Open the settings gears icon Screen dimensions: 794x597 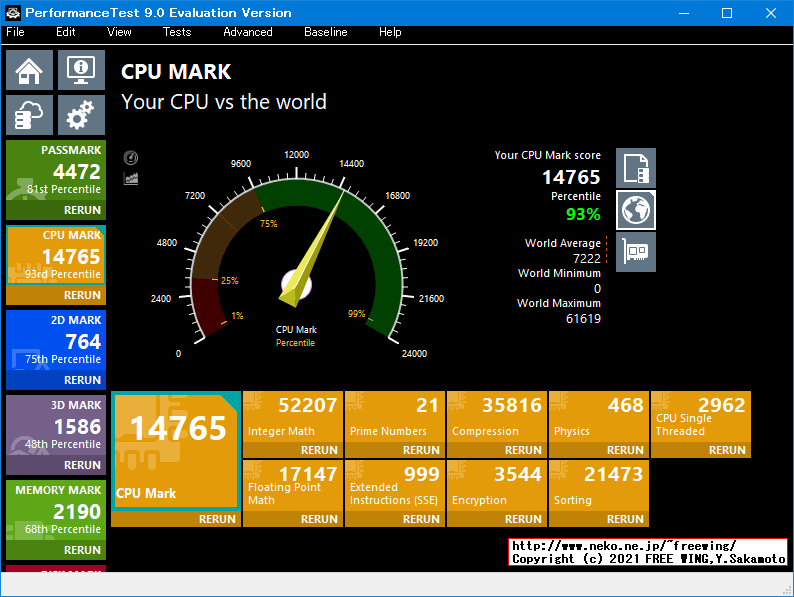point(81,116)
